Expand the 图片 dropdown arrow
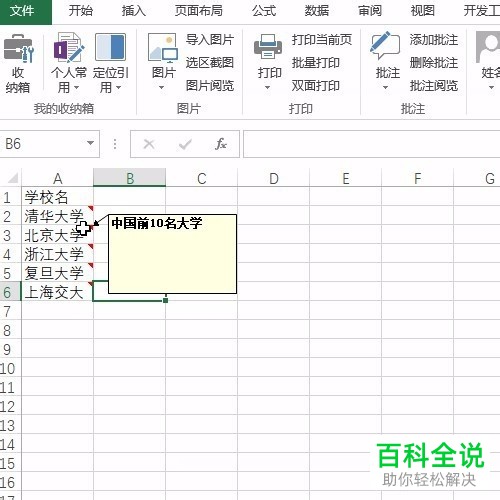Image resolution: width=500 pixels, height=500 pixels. tap(161, 88)
